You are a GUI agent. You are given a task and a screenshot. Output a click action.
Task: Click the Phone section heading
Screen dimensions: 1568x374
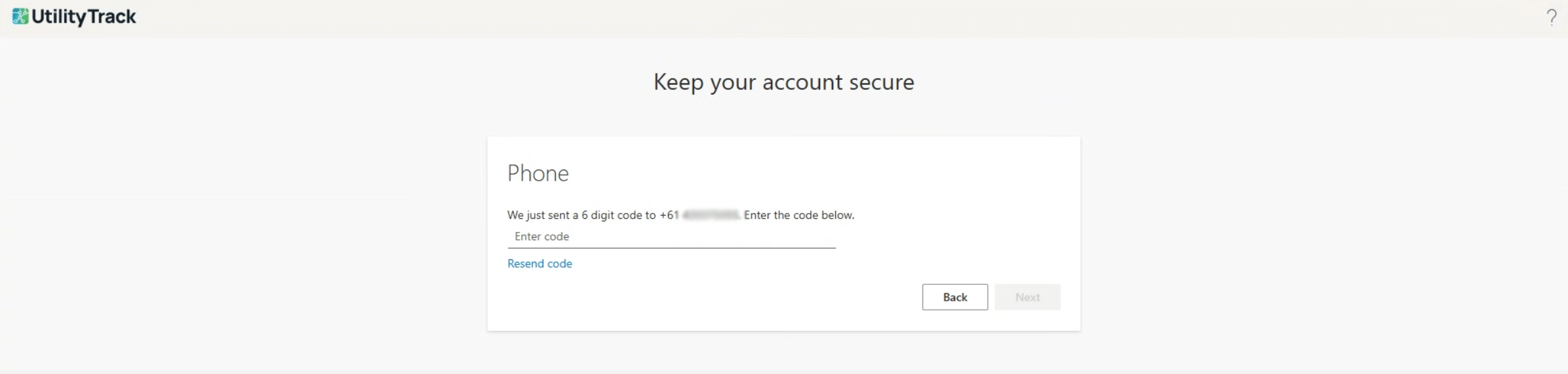pos(538,173)
